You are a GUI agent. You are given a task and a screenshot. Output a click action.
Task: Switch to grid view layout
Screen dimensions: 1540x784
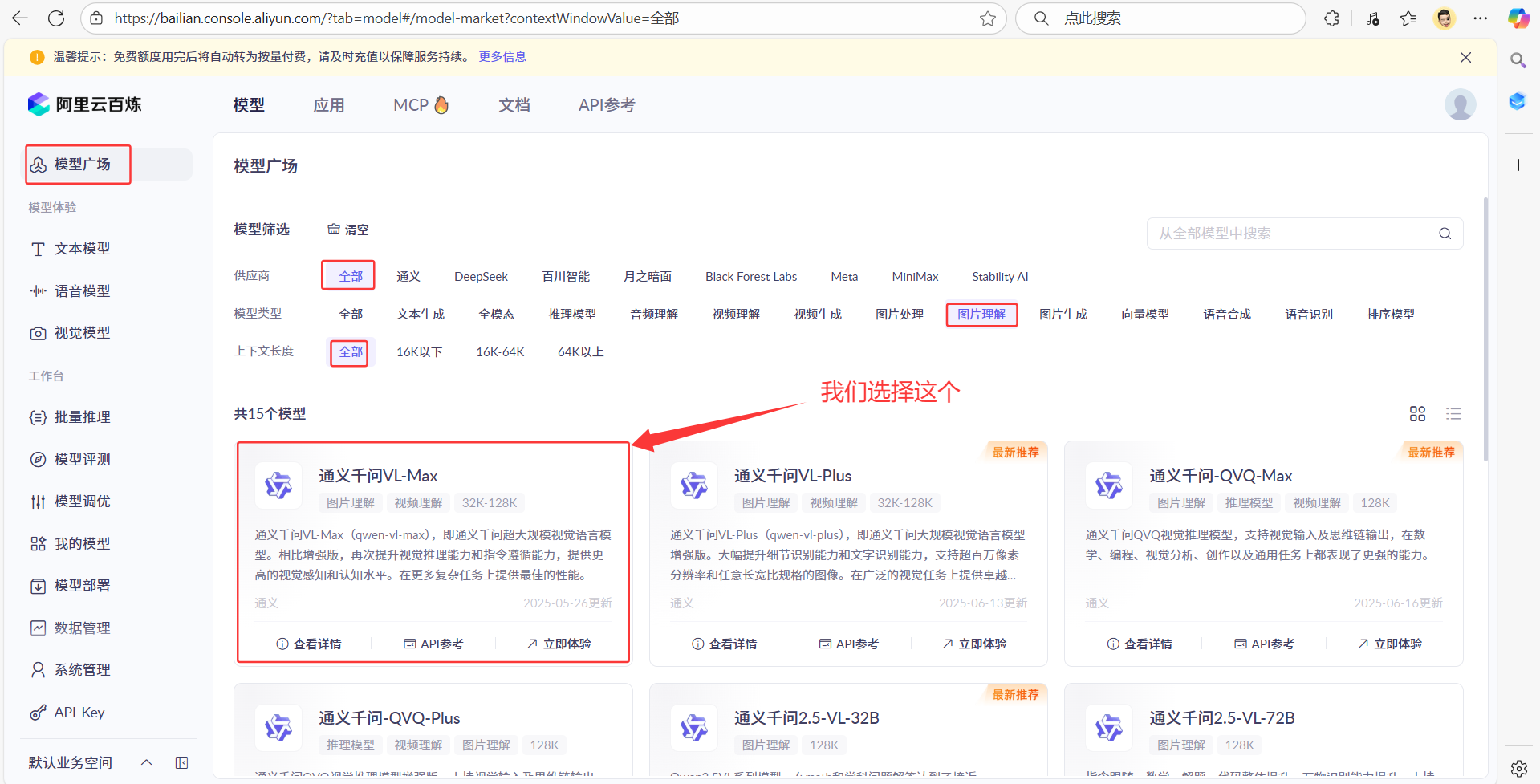point(1417,414)
